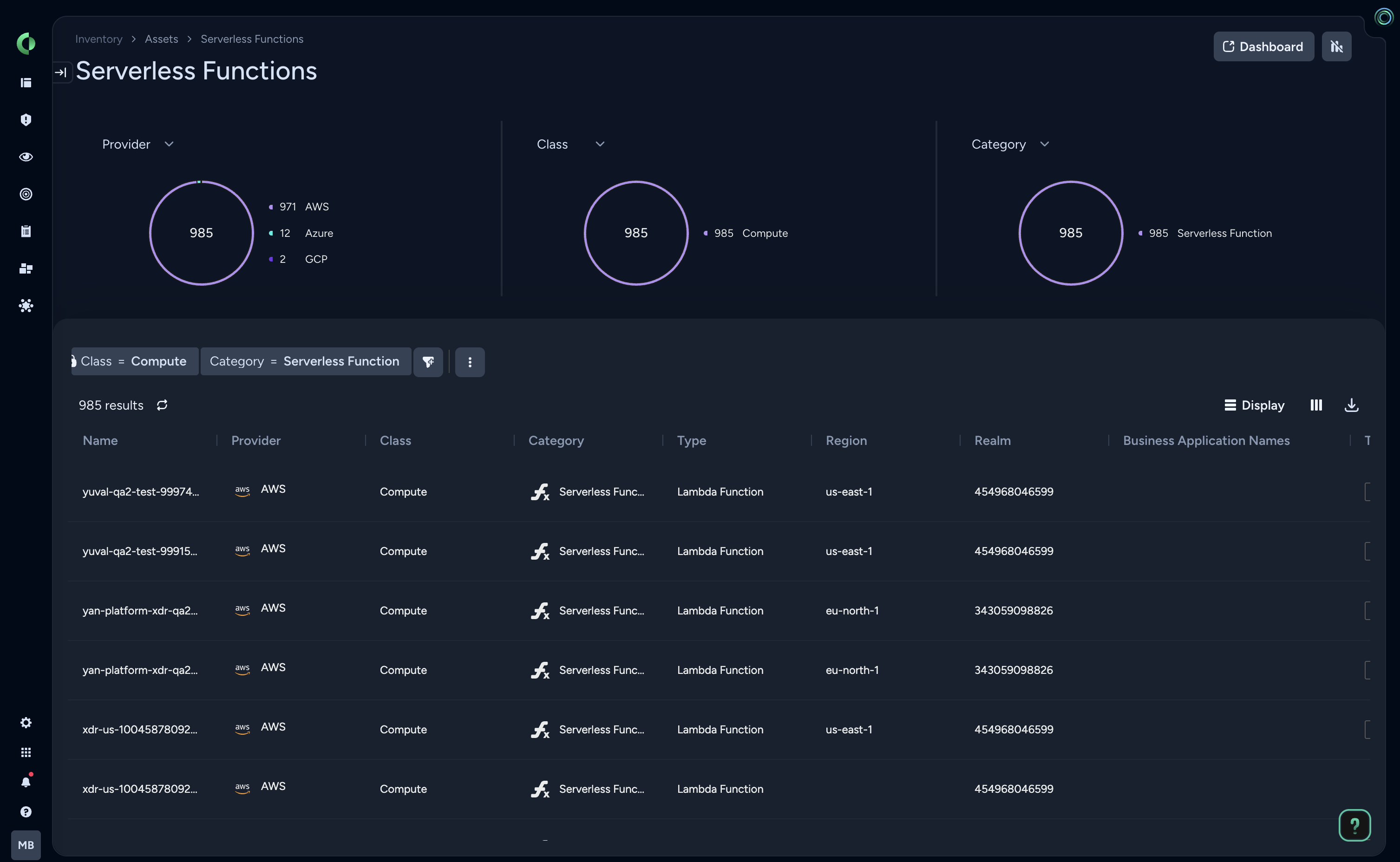Screen dimensions: 1400x862
Task: Click the shield icon in the sidebar
Action: (26, 120)
